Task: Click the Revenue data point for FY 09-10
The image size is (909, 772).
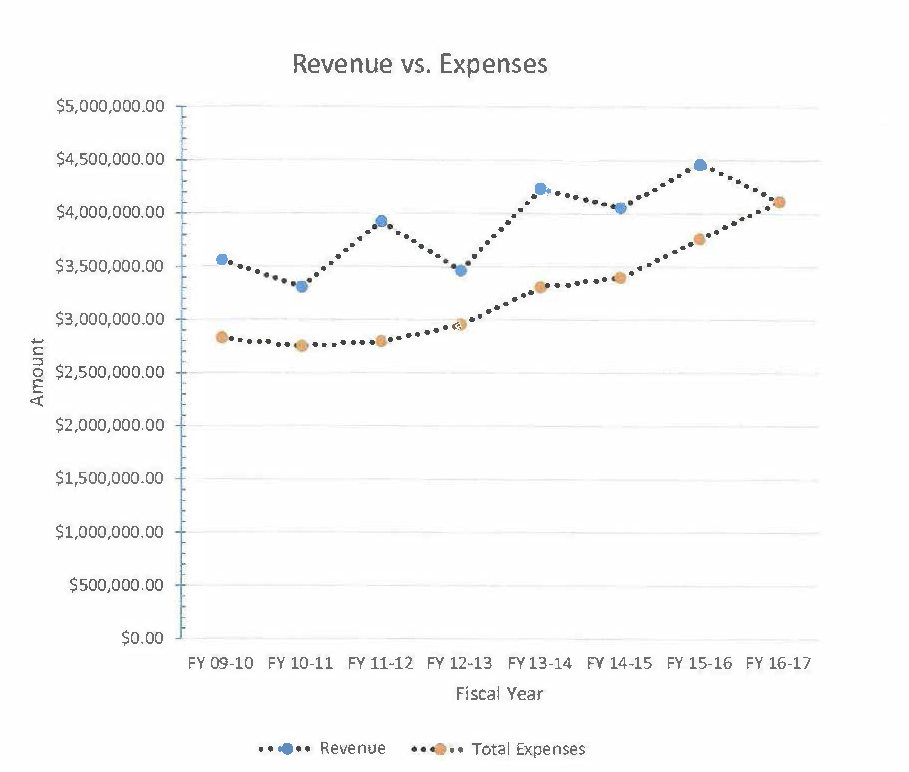Action: click(x=222, y=260)
